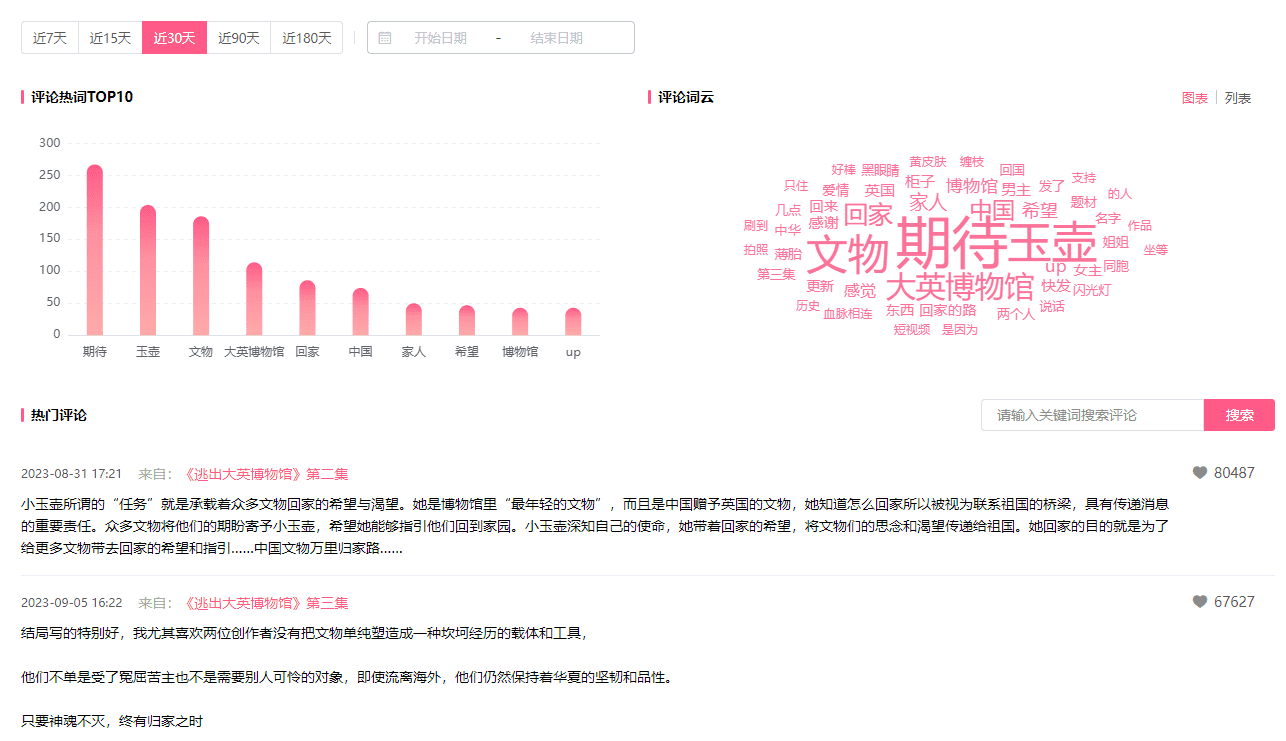The height and width of the screenshot is (741, 1286).
Task: Click heart icon beside 67627 likes
Action: (1200, 602)
